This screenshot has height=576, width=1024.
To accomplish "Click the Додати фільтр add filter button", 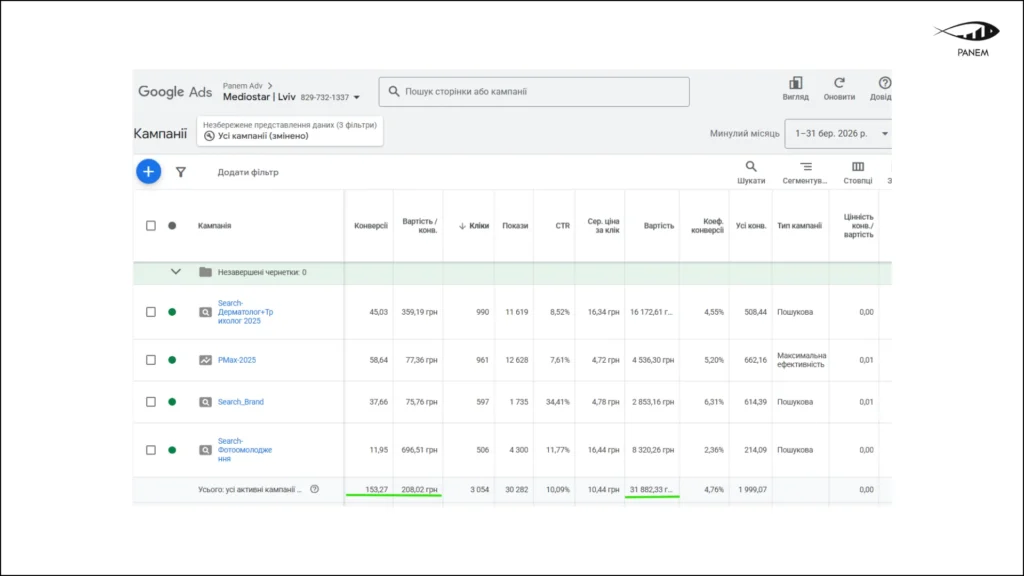I will pyautogui.click(x=248, y=172).
